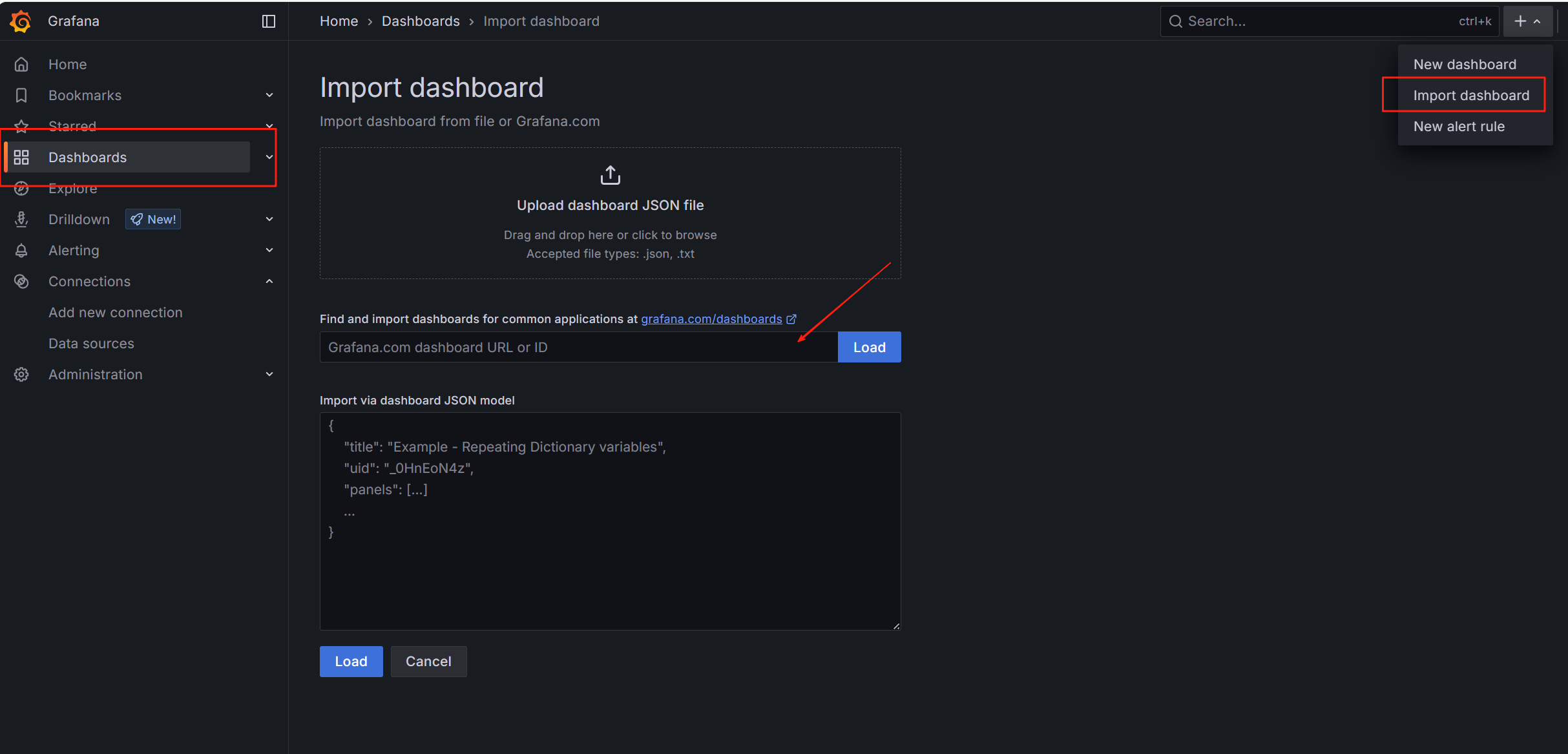Open Home in the sidebar
The image size is (1568, 754).
click(67, 65)
